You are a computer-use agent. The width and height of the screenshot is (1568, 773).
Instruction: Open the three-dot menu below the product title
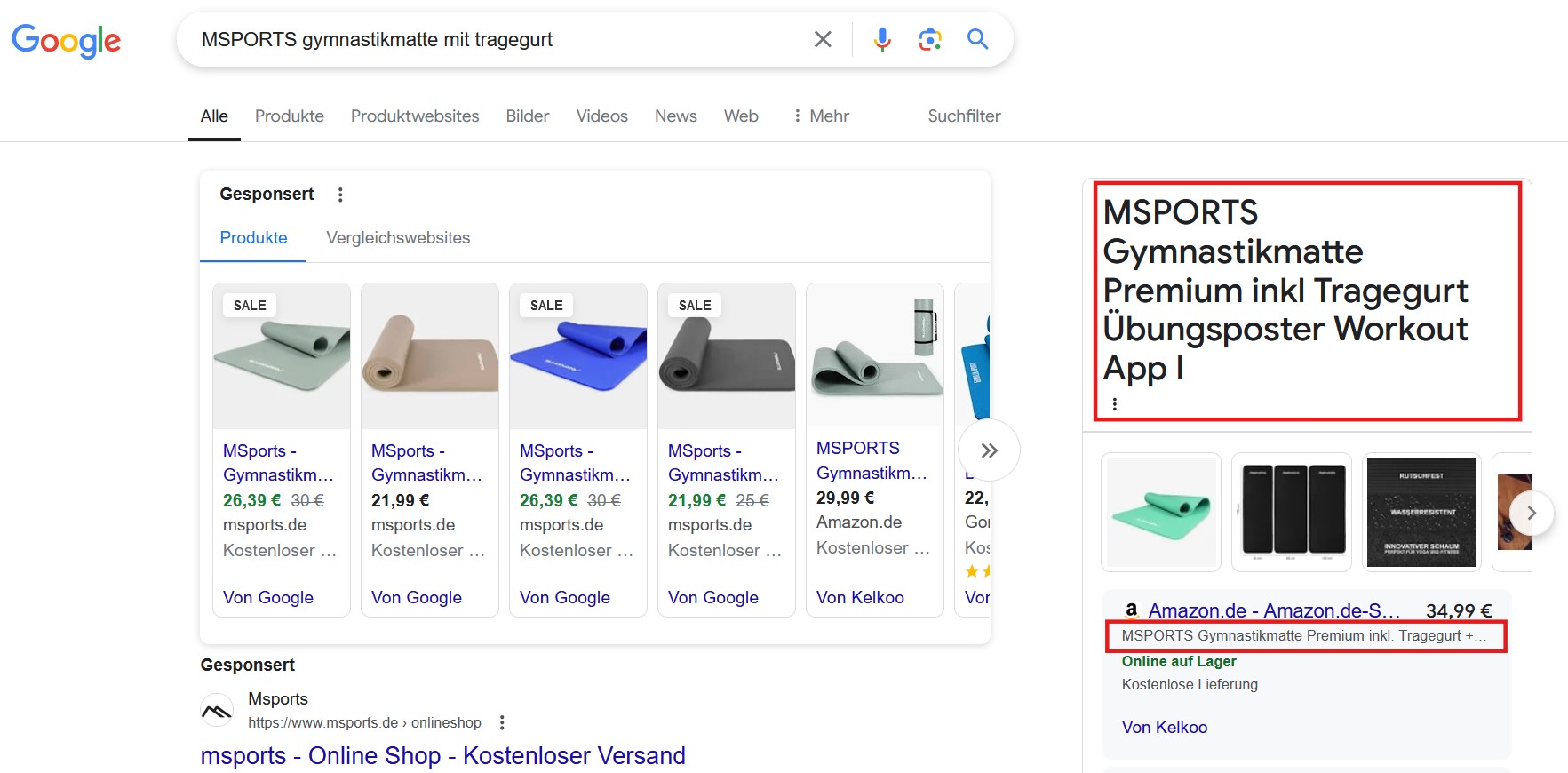[1114, 404]
